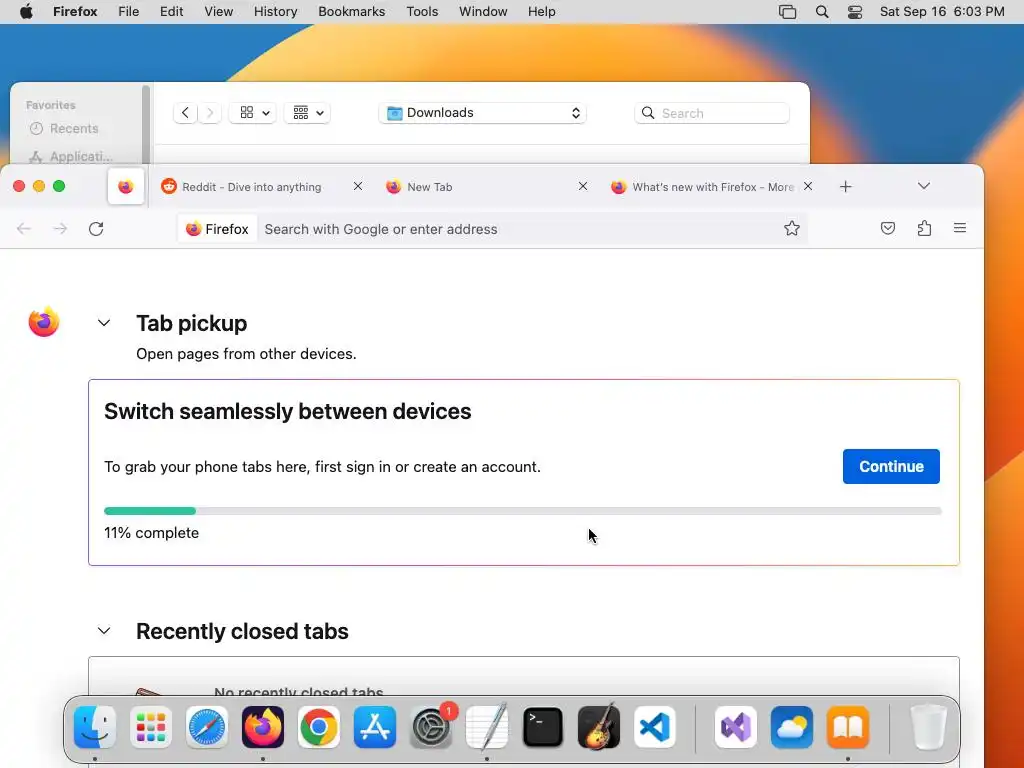
Task: Close the What's new with Firefox tab
Action: [x=808, y=186]
